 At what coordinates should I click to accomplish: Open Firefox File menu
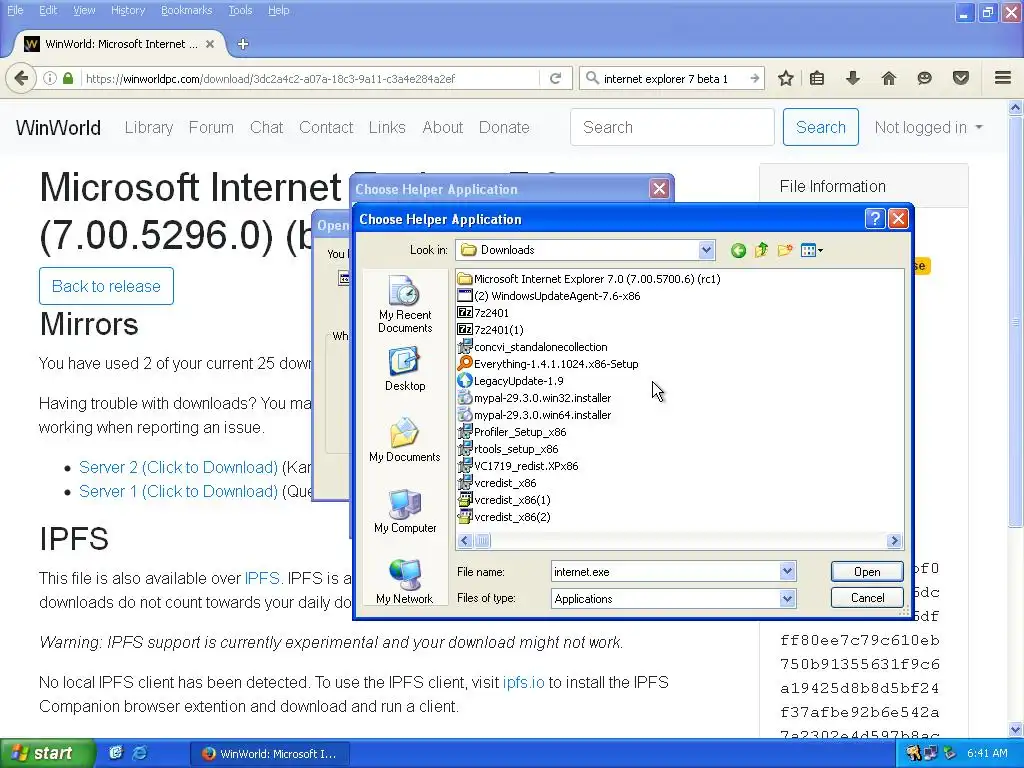coord(15,10)
